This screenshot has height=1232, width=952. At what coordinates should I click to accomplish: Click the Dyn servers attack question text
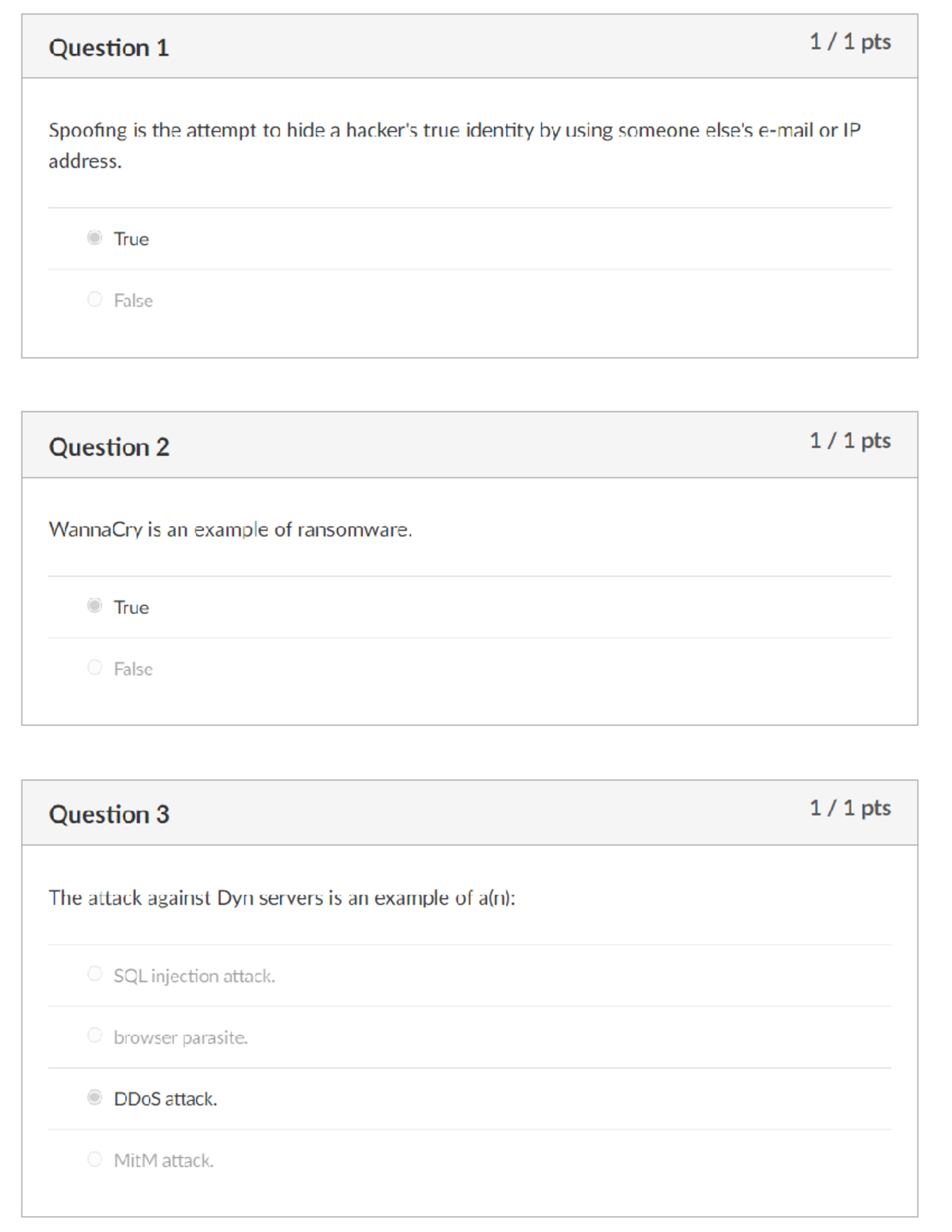(282, 897)
